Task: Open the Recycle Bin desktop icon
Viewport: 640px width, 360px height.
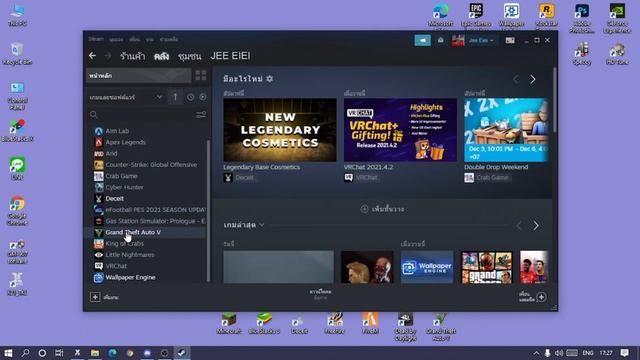Action: click(x=17, y=53)
